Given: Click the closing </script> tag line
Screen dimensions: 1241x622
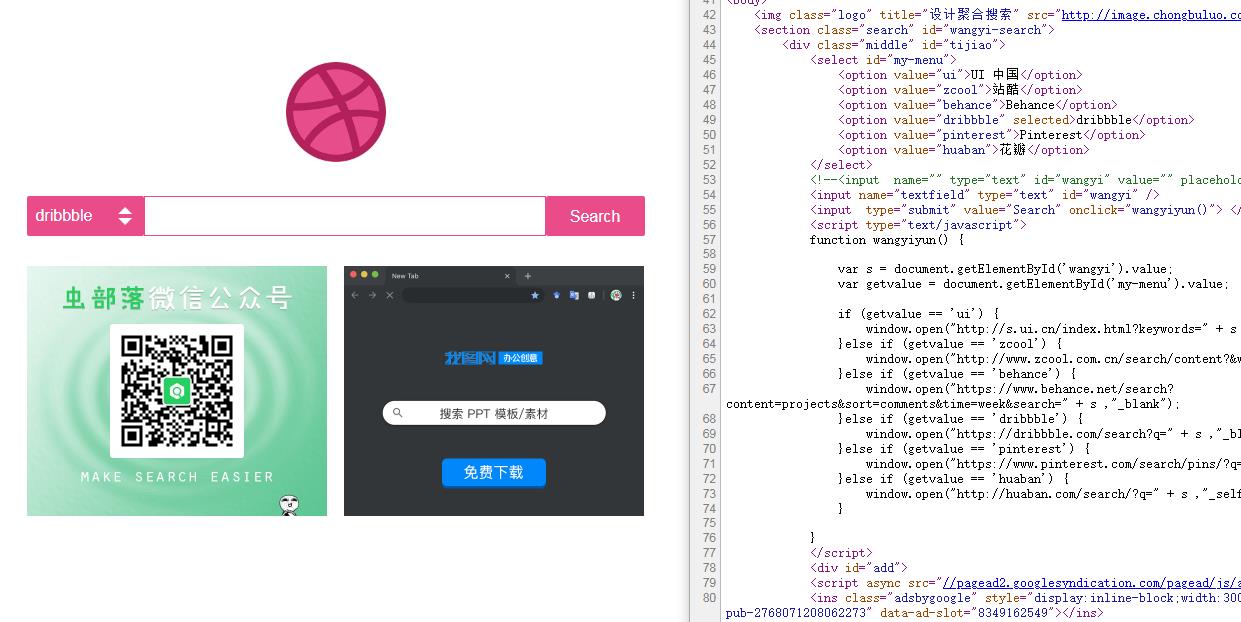Looking at the screenshot, I should (x=841, y=553).
